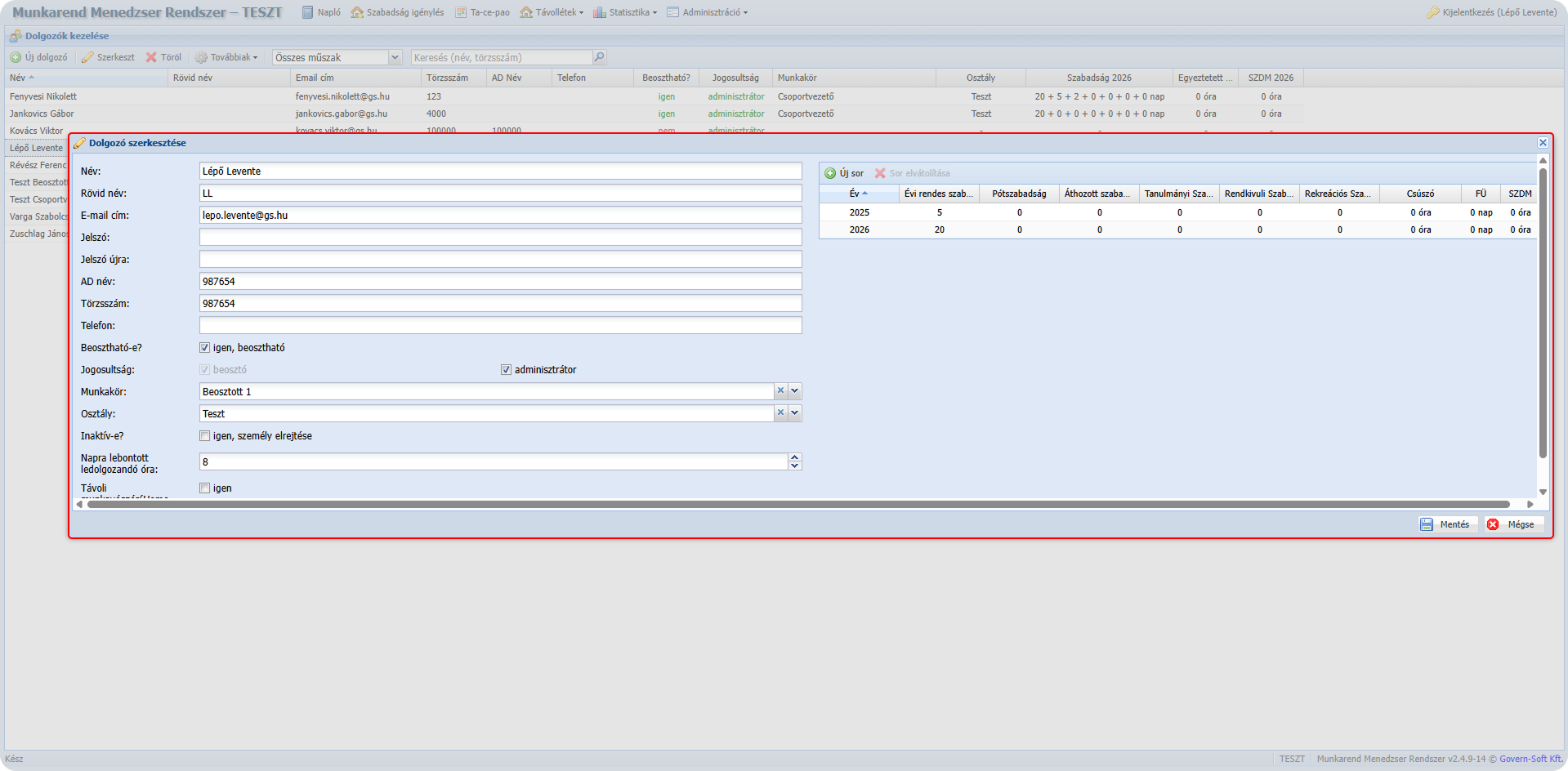The width and height of the screenshot is (1568, 771).
Task: Click the green Új sor add icon
Action: [x=830, y=173]
